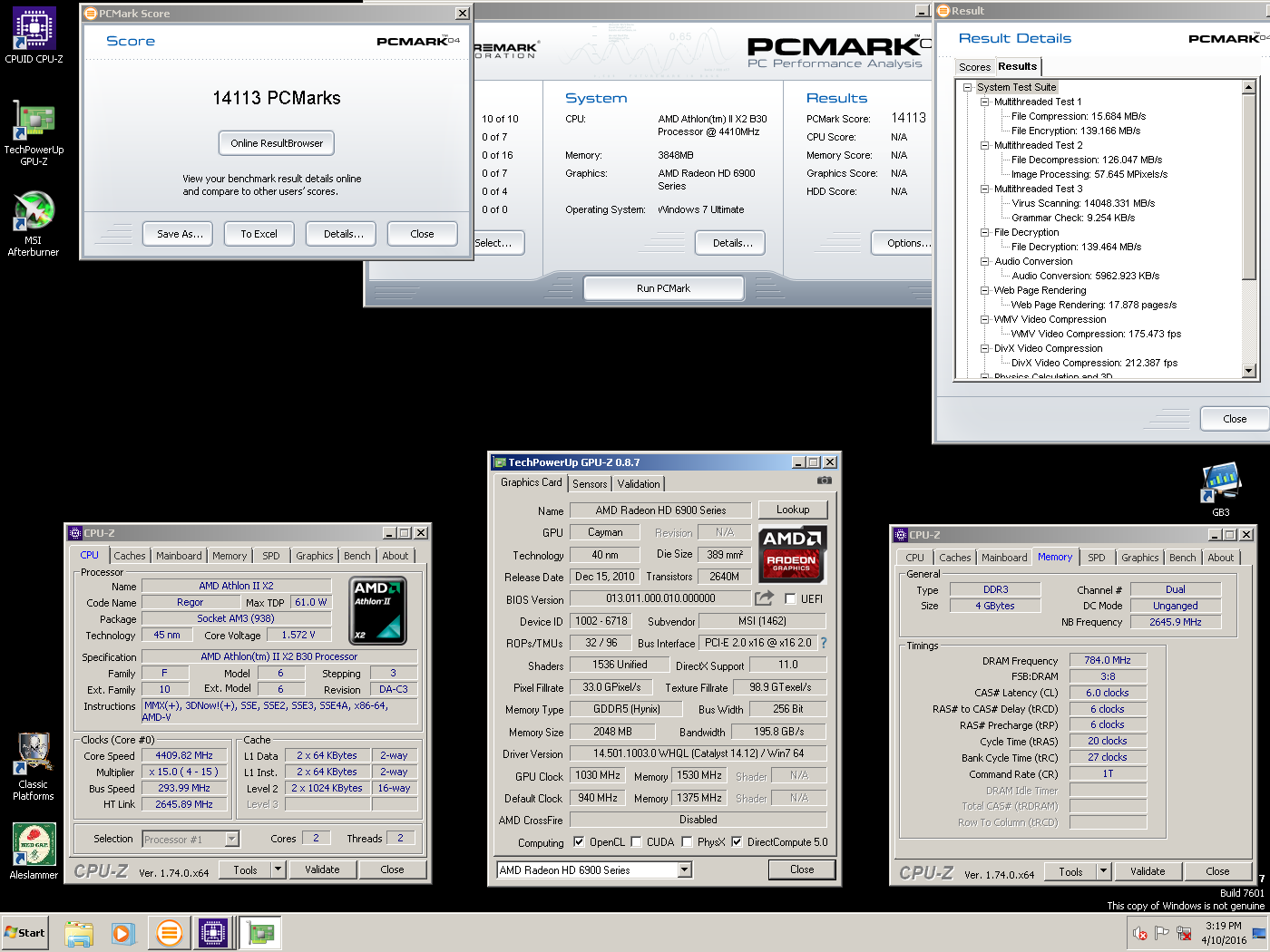Viewport: 1270px width, 952px height.
Task: Open the GPU selection dropdown in GPU-Z
Action: (685, 869)
